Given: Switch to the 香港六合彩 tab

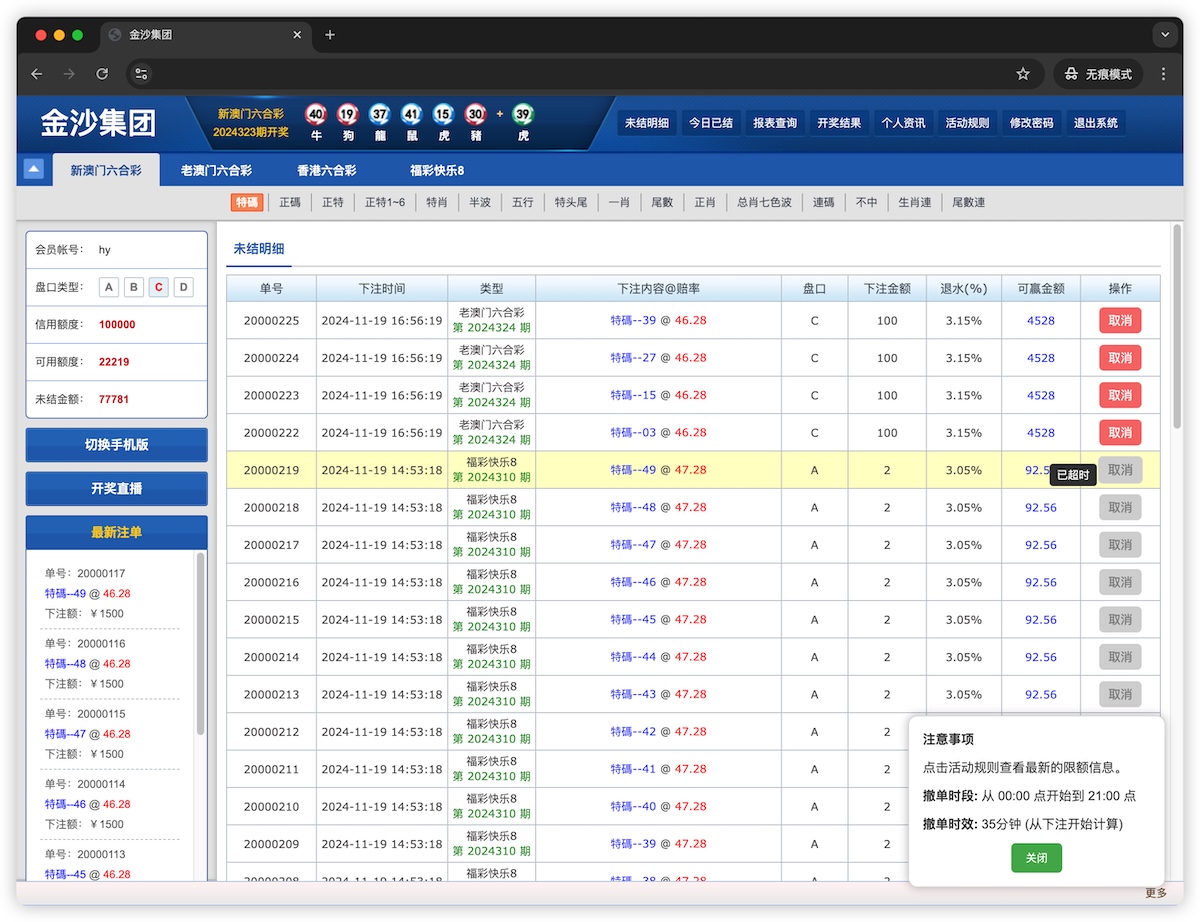Looking at the screenshot, I should pos(326,170).
